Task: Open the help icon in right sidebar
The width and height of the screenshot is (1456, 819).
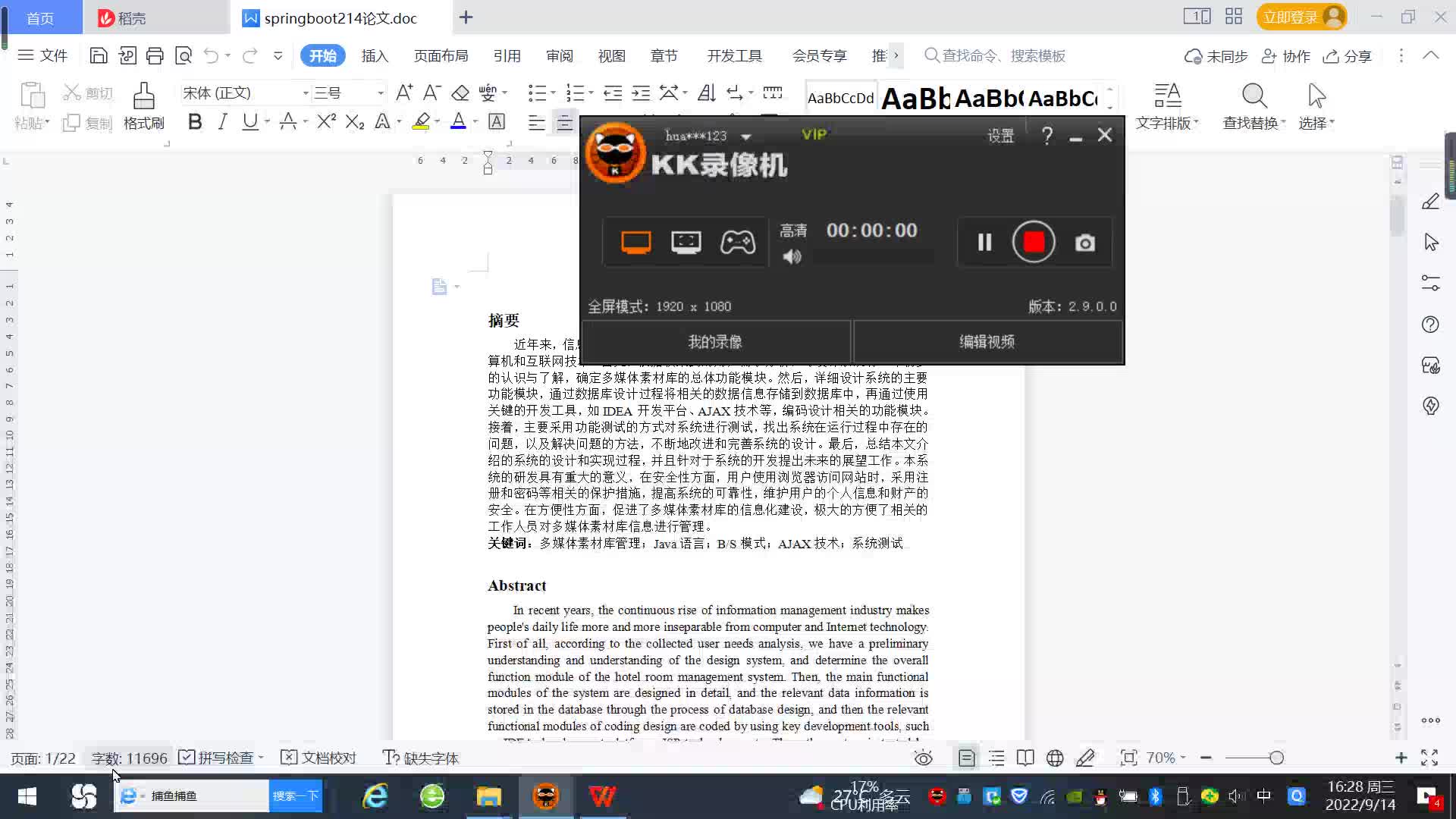Action: click(1430, 325)
